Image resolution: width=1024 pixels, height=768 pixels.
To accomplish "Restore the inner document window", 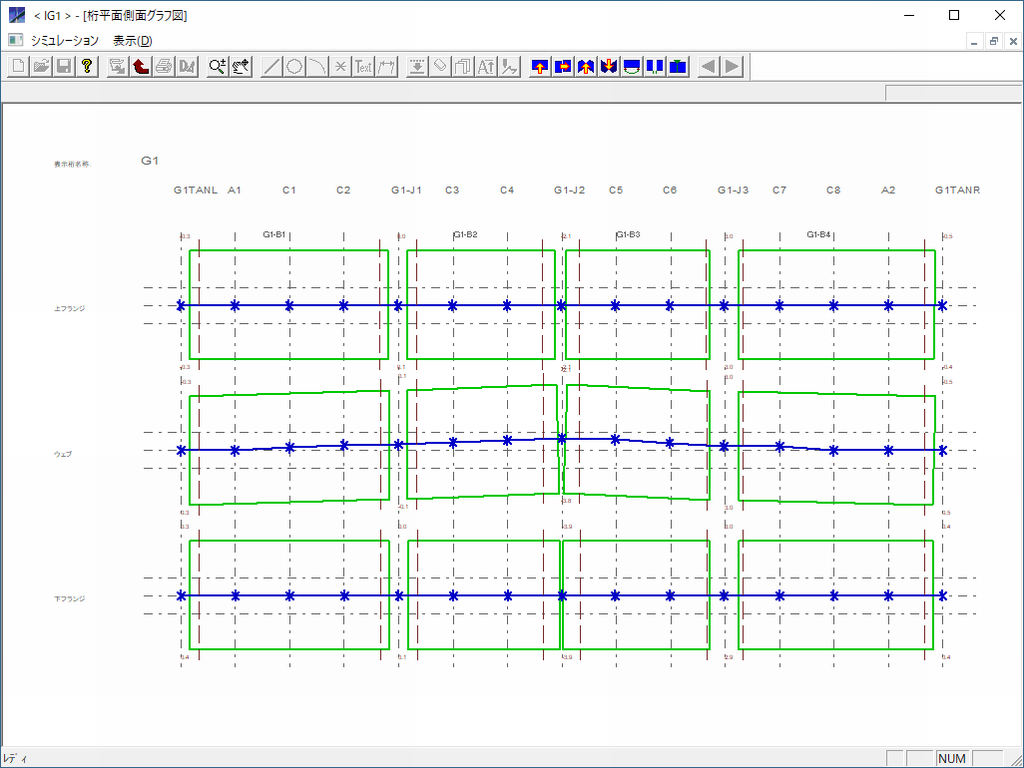I will (994, 41).
